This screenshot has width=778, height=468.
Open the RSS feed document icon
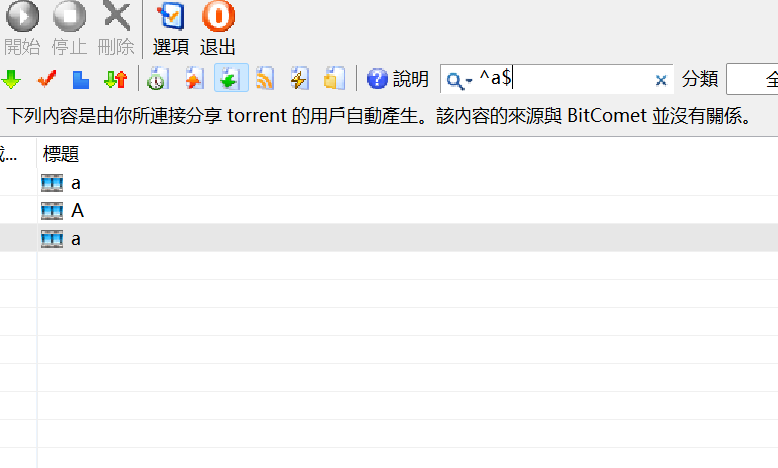click(x=265, y=78)
